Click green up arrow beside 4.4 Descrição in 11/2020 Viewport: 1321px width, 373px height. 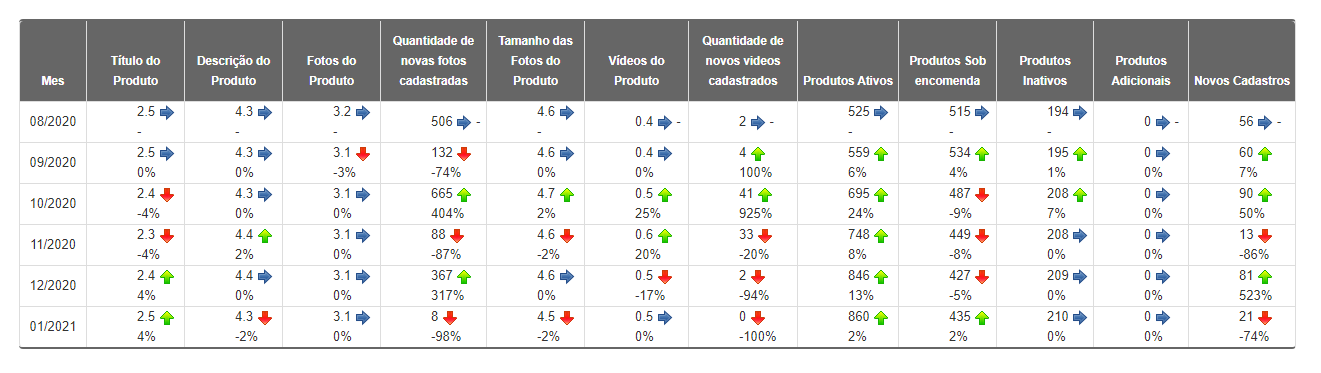coord(265,236)
